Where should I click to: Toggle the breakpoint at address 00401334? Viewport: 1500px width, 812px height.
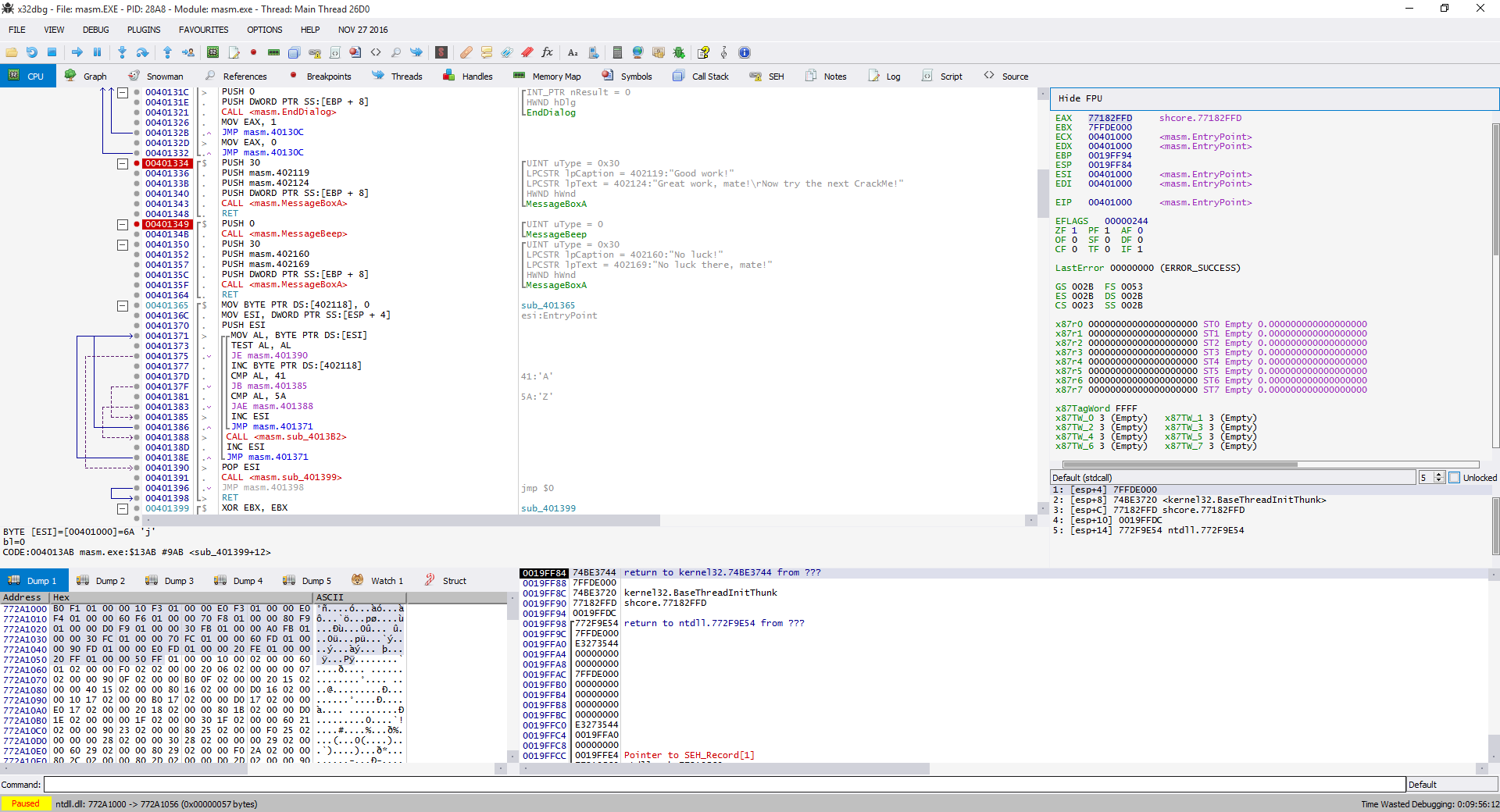(x=136, y=163)
